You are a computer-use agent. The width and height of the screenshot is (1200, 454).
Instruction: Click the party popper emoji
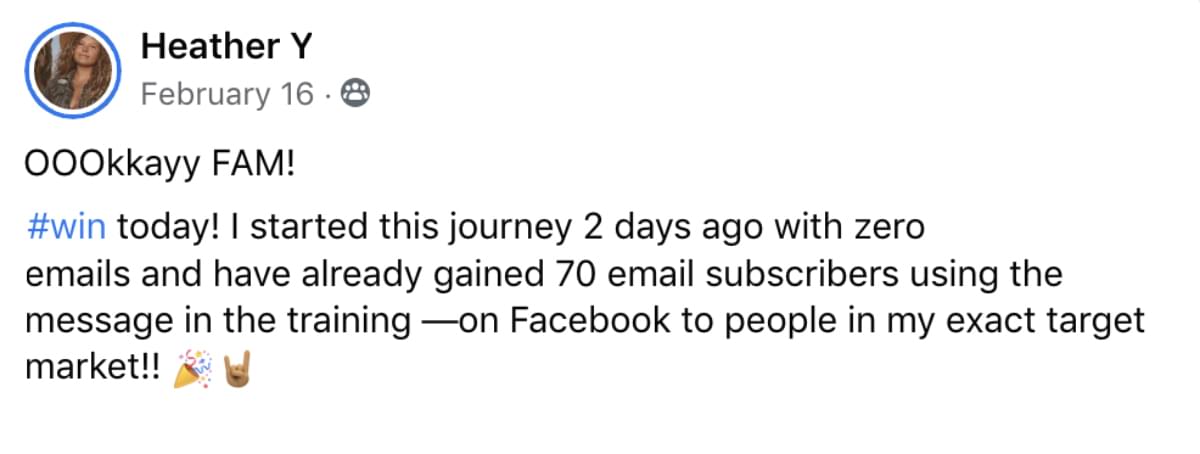click(x=194, y=371)
